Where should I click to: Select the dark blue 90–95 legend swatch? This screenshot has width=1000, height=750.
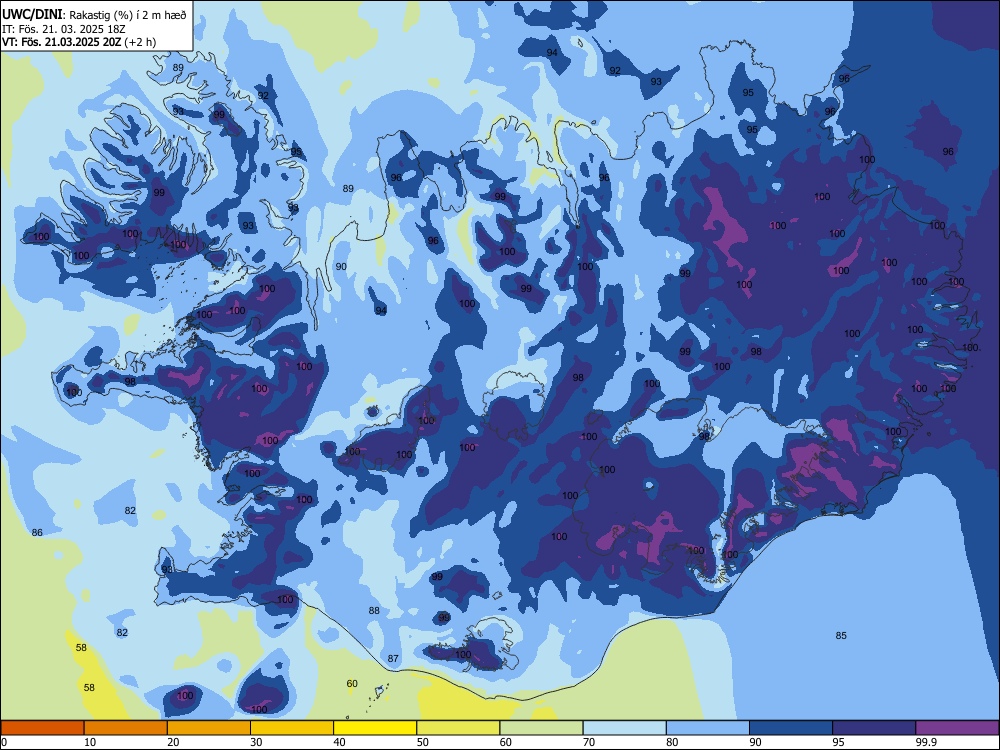[x=791, y=728]
